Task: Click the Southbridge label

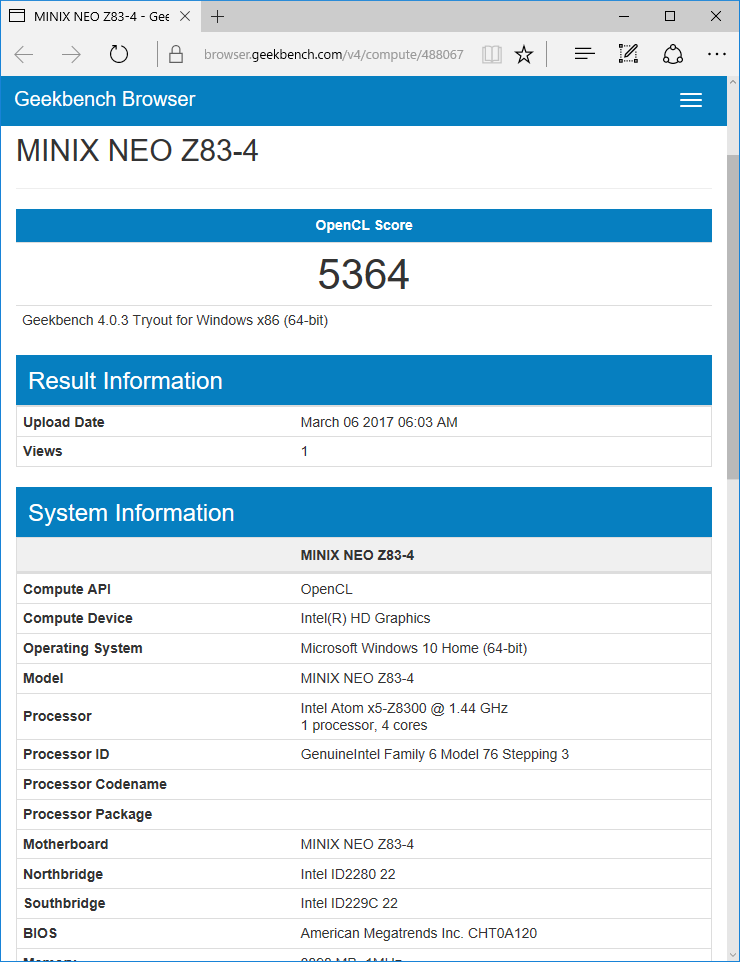Action: [64, 903]
